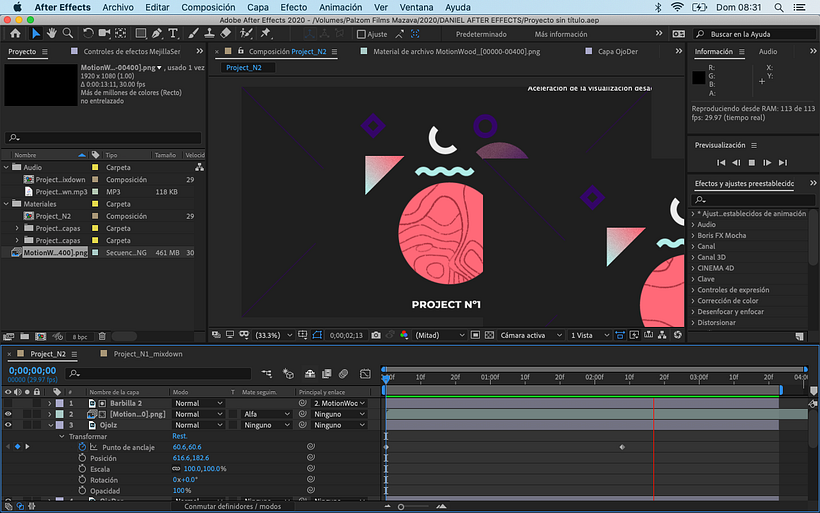Take a snapshot with camera icon
Image resolution: width=820 pixels, height=513 pixels.
(375, 335)
